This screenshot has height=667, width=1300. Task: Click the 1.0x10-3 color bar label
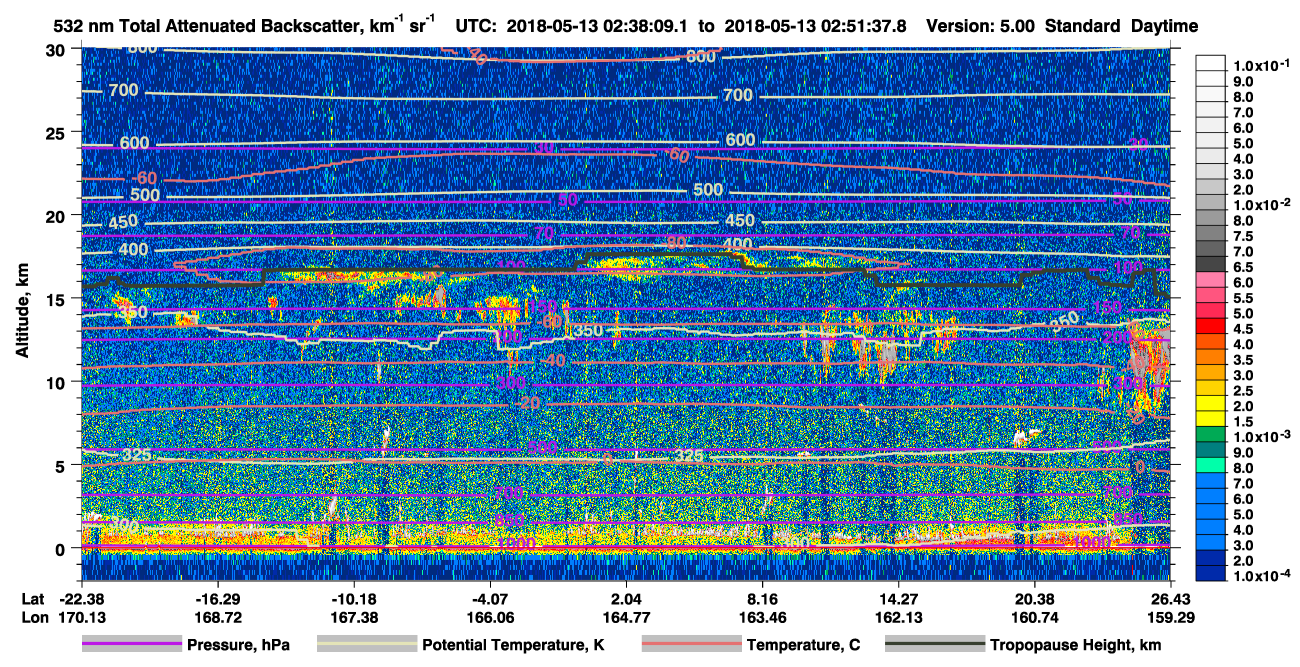tap(1264, 436)
